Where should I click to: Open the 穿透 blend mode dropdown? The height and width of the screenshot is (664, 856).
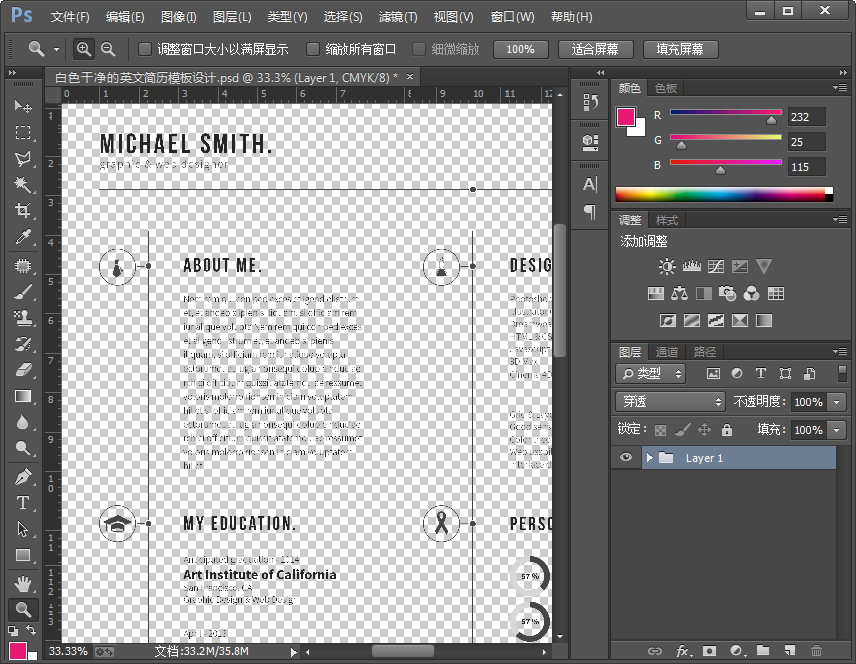670,401
